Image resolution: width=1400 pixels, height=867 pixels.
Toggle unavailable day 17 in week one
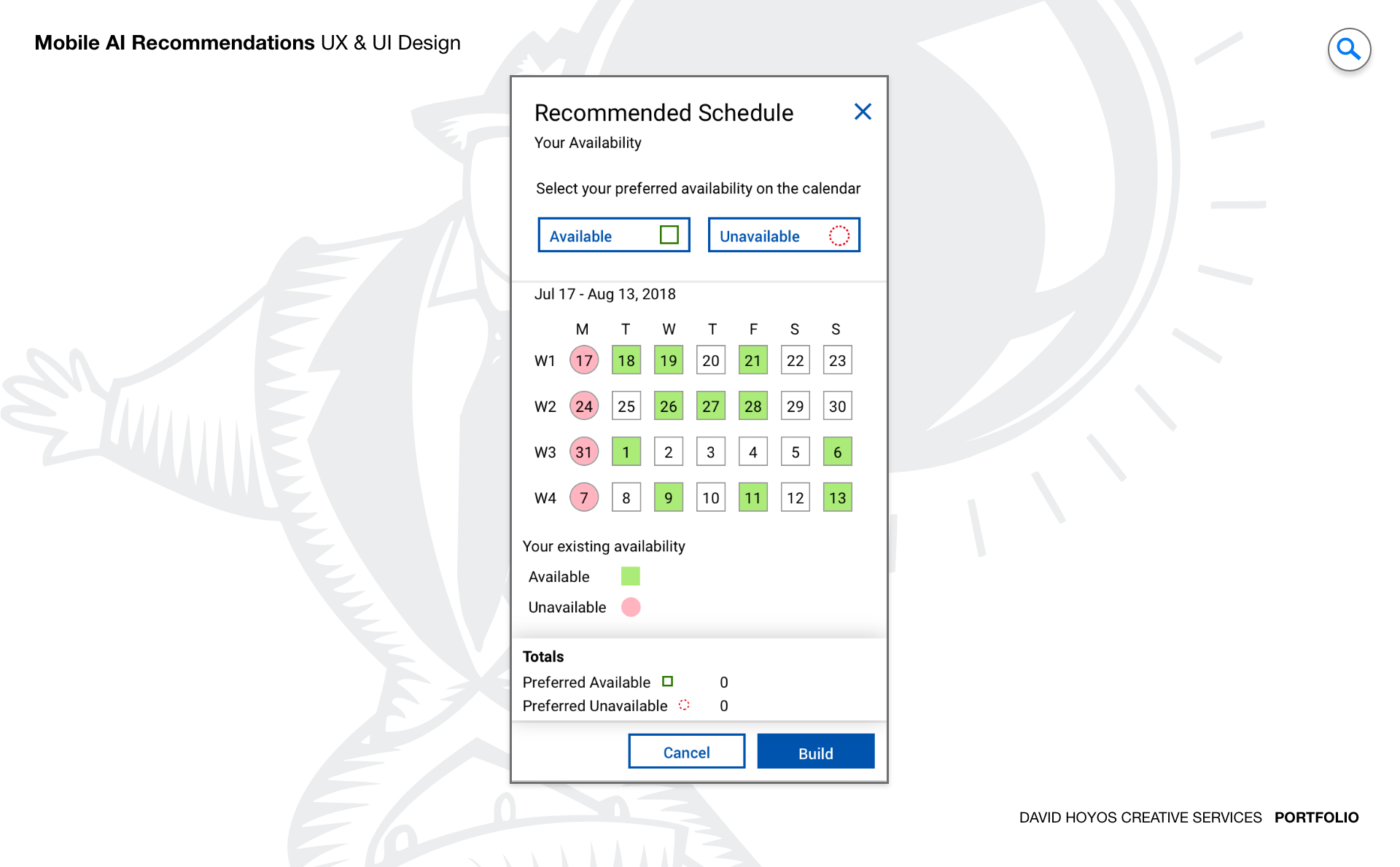pyautogui.click(x=584, y=360)
